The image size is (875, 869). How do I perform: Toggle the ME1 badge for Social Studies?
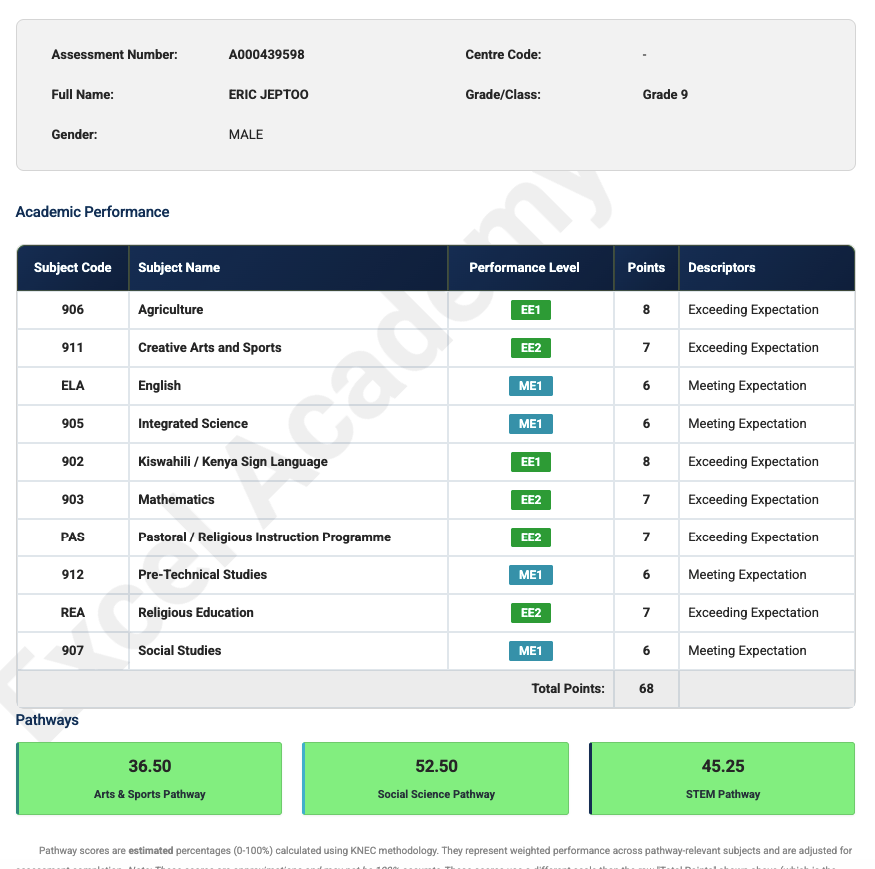[x=530, y=650]
